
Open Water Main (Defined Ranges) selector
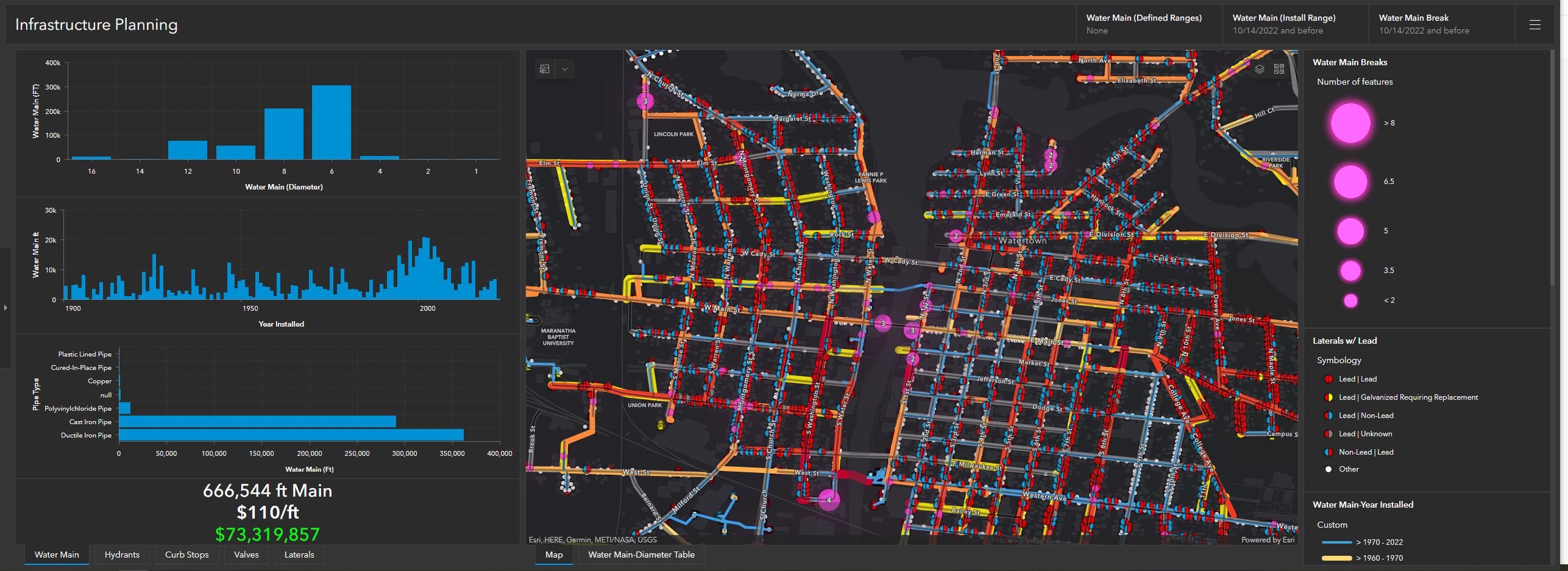pos(1149,24)
